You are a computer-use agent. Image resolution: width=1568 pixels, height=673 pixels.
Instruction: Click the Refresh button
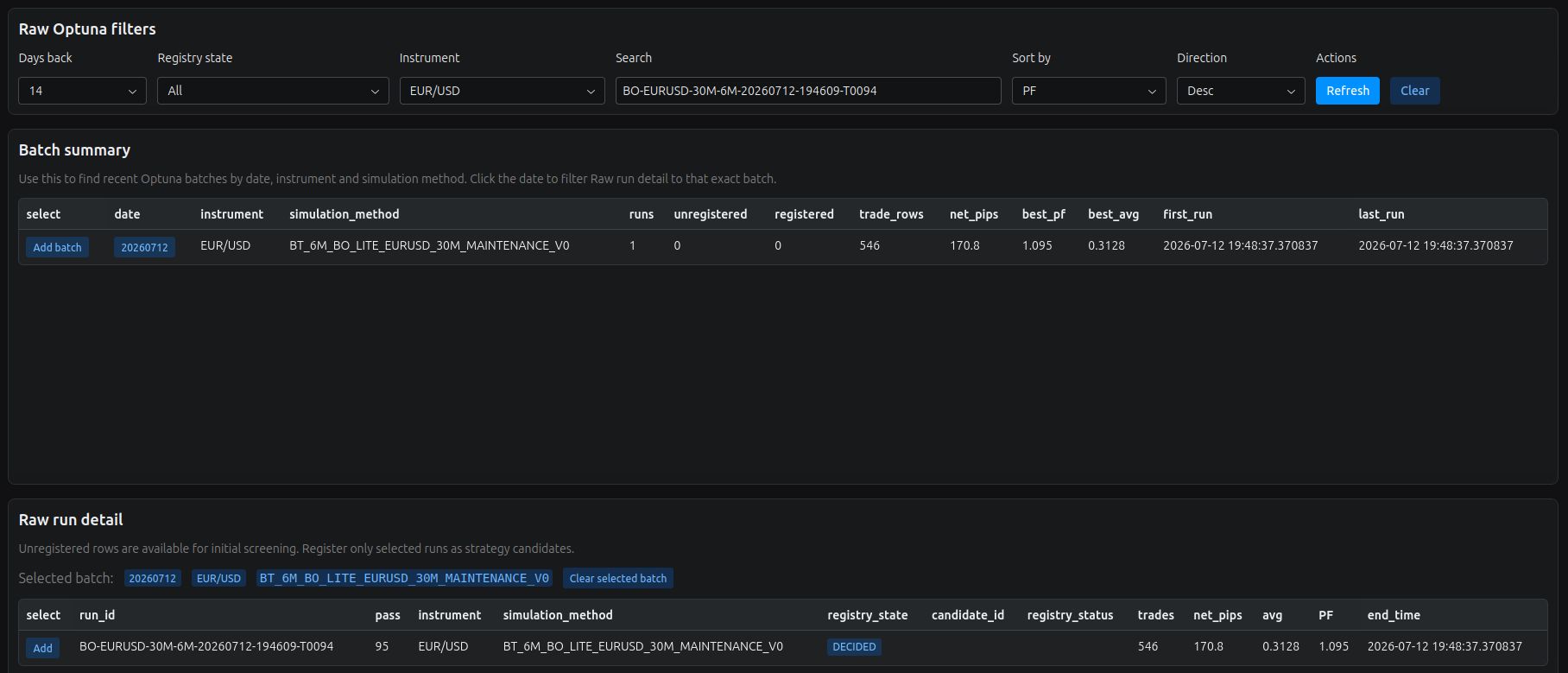(1348, 91)
